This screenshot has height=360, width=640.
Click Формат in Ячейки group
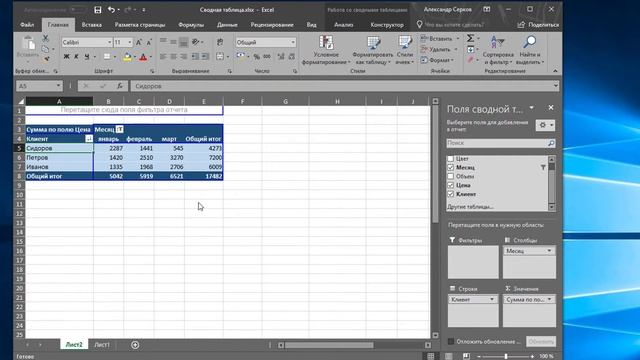tap(437, 60)
